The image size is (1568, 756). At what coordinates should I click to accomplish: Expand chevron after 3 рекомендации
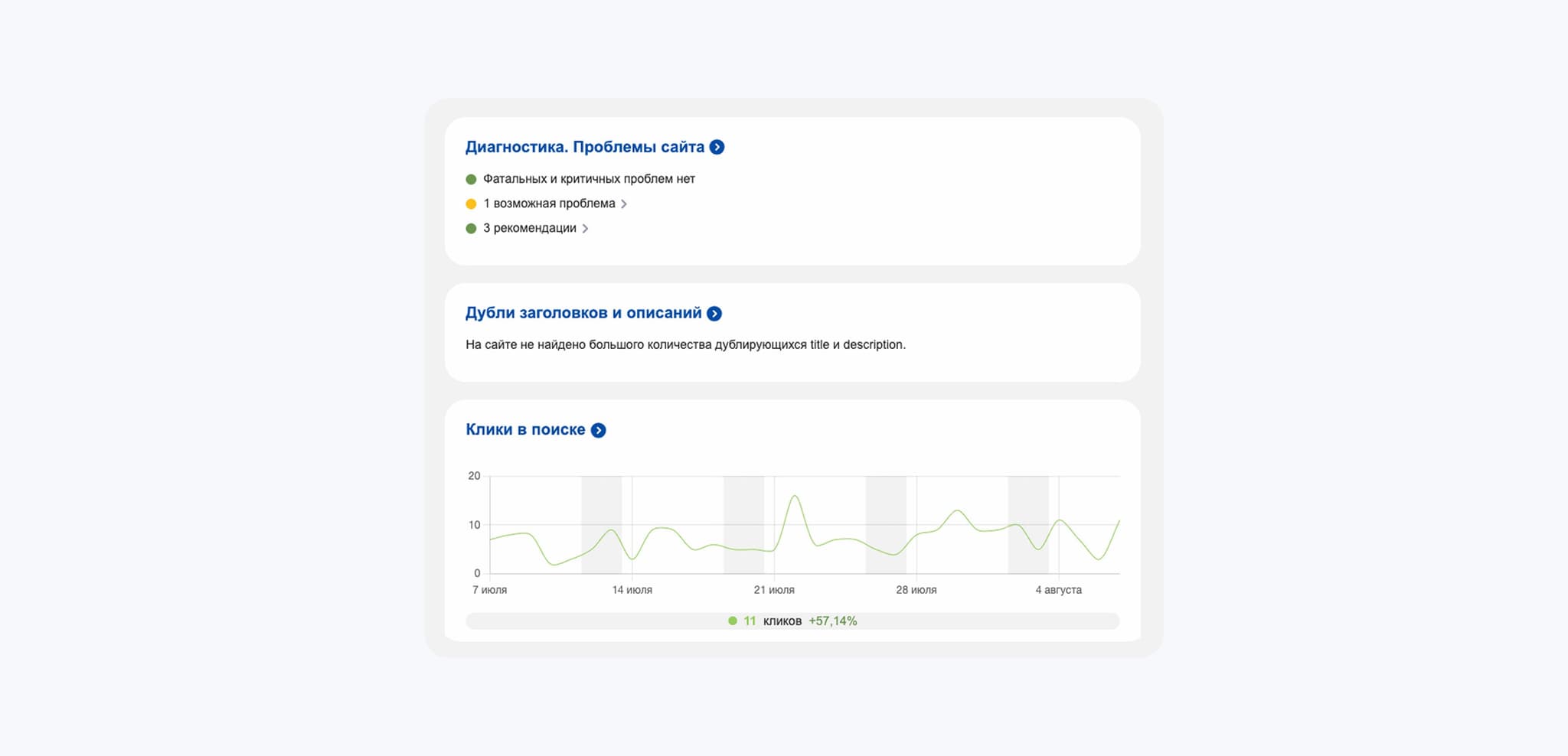[x=585, y=229]
